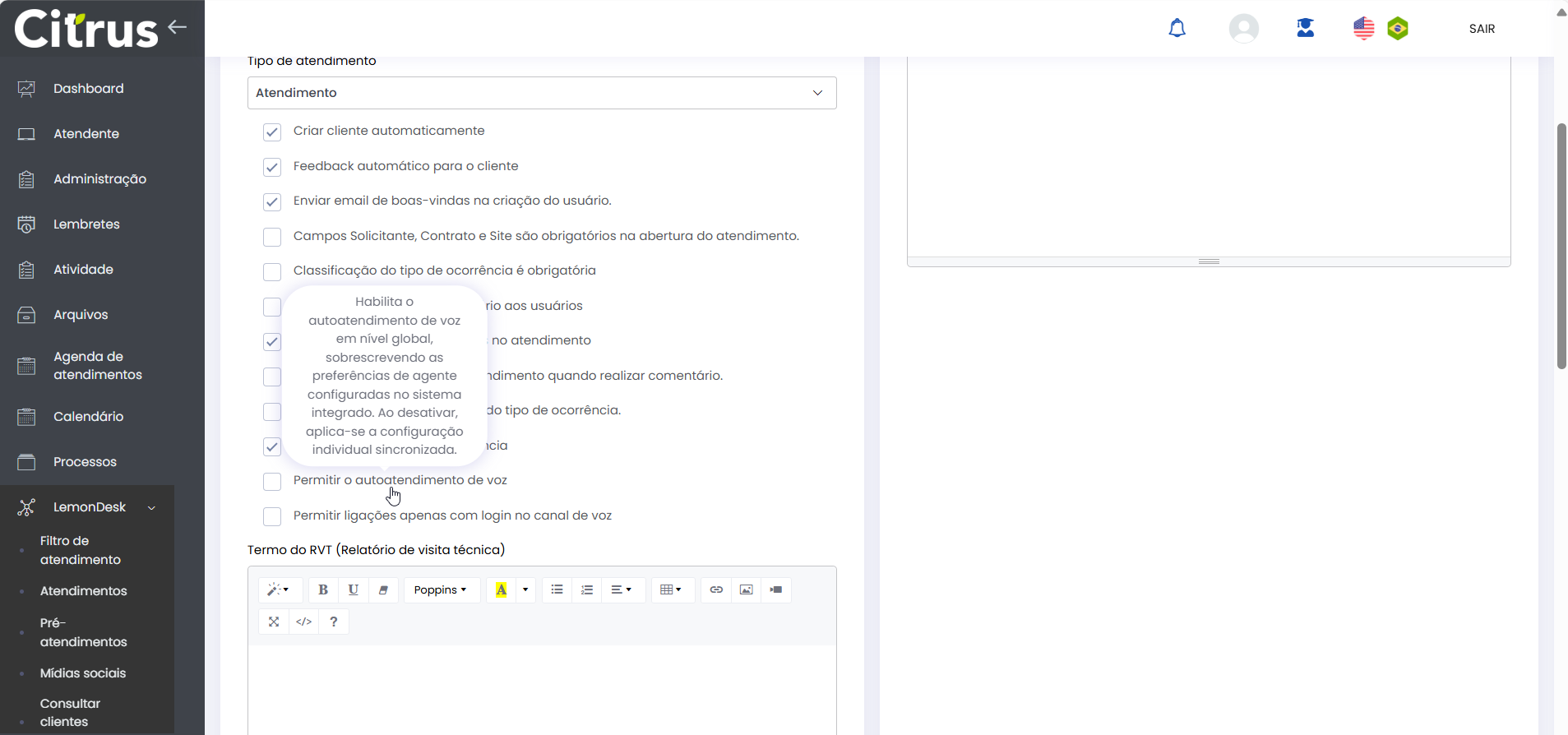Viewport: 1568px width, 735px height.
Task: Insert a picture in the editor
Action: (x=746, y=589)
